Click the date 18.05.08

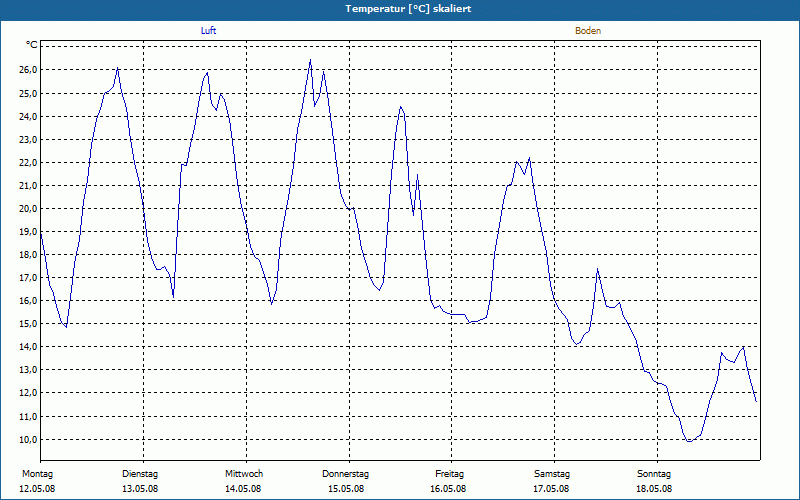[x=654, y=489]
